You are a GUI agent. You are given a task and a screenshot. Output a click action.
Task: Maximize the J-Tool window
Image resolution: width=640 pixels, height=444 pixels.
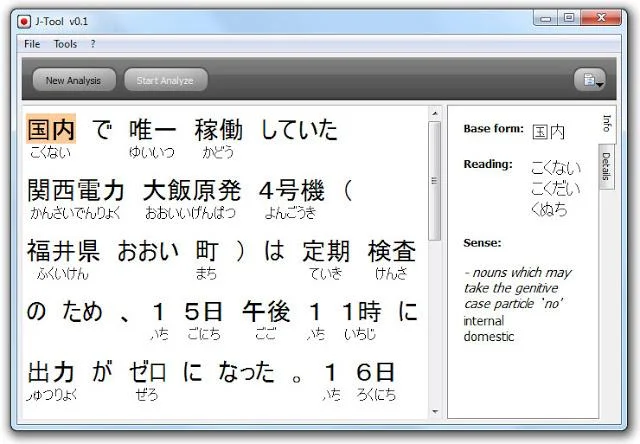[x=569, y=18]
